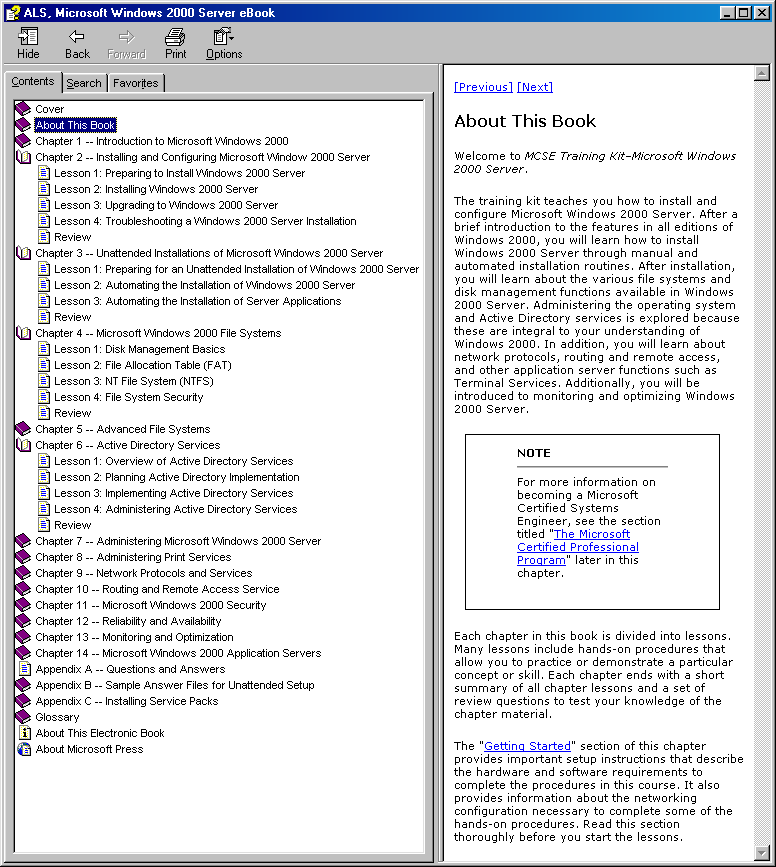Click the page icon for Appendix A

pos(24,669)
